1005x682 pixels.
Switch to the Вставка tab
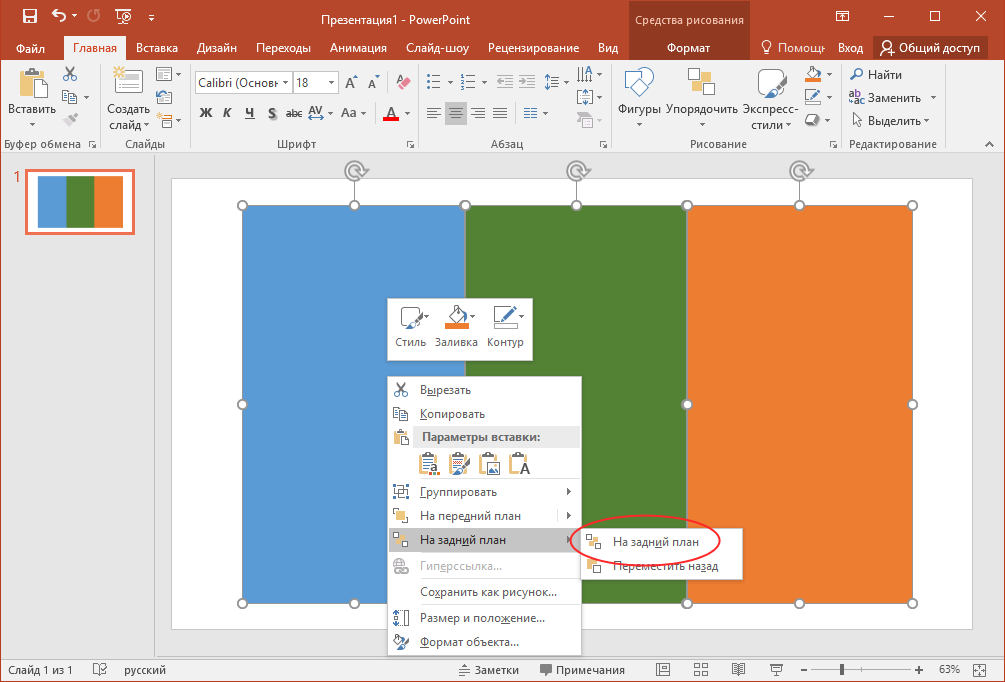click(x=157, y=48)
